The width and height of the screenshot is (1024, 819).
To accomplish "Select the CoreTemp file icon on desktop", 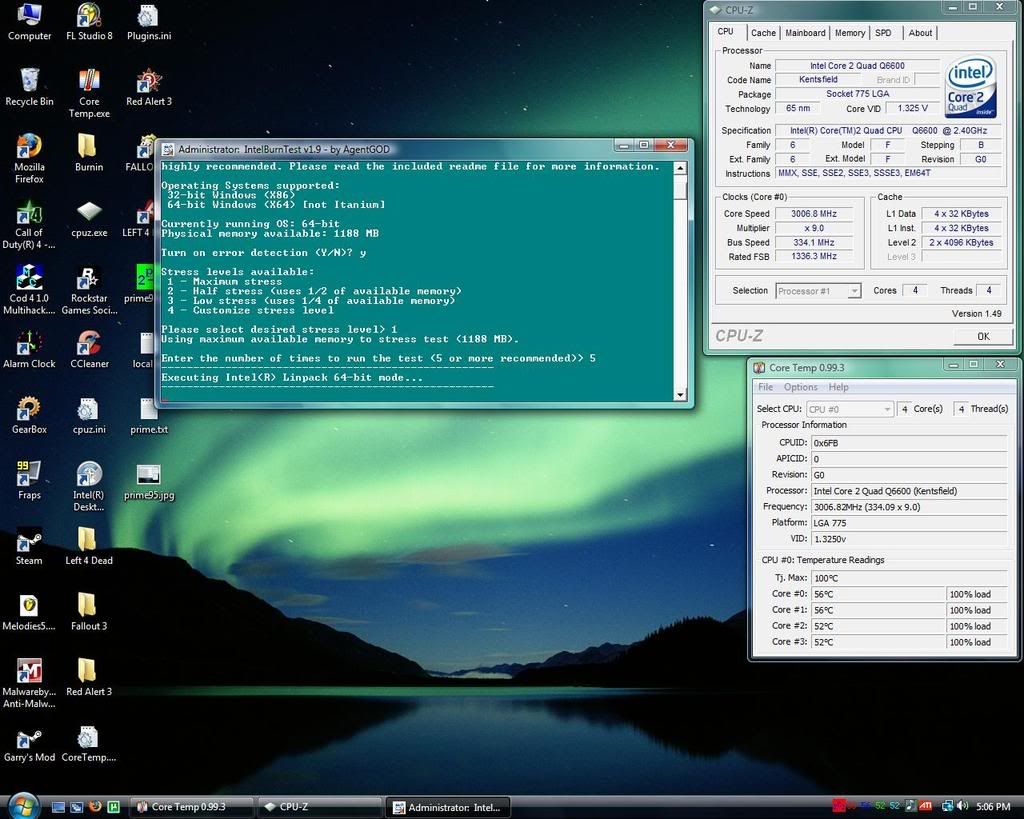I will coord(89,743).
